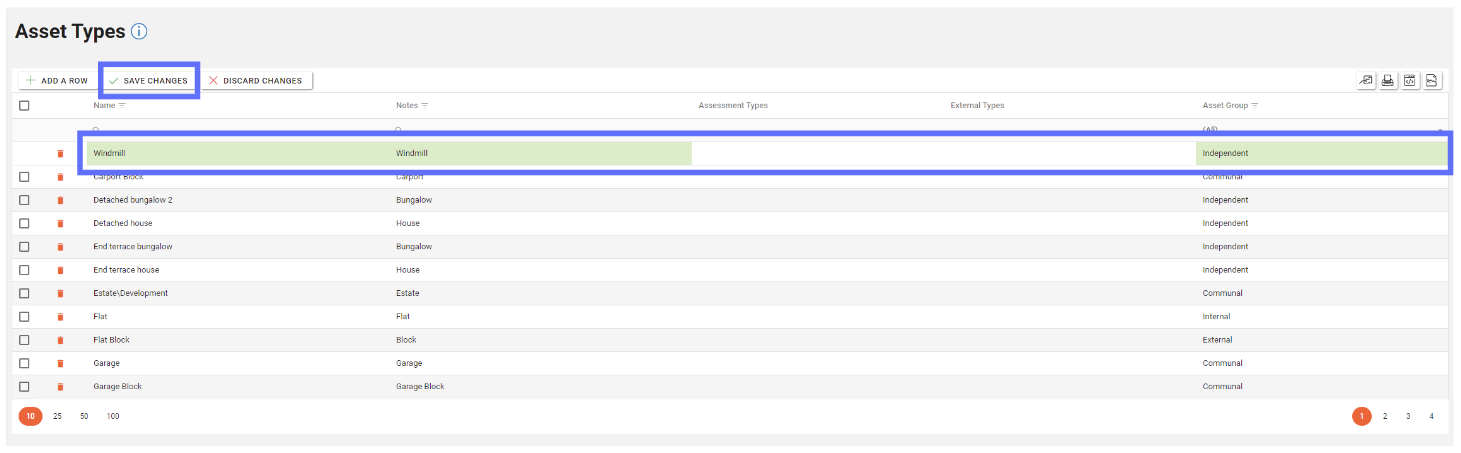This screenshot has height=453, width=1461.
Task: Click the Asset Types info icon
Action: pyautogui.click(x=139, y=31)
